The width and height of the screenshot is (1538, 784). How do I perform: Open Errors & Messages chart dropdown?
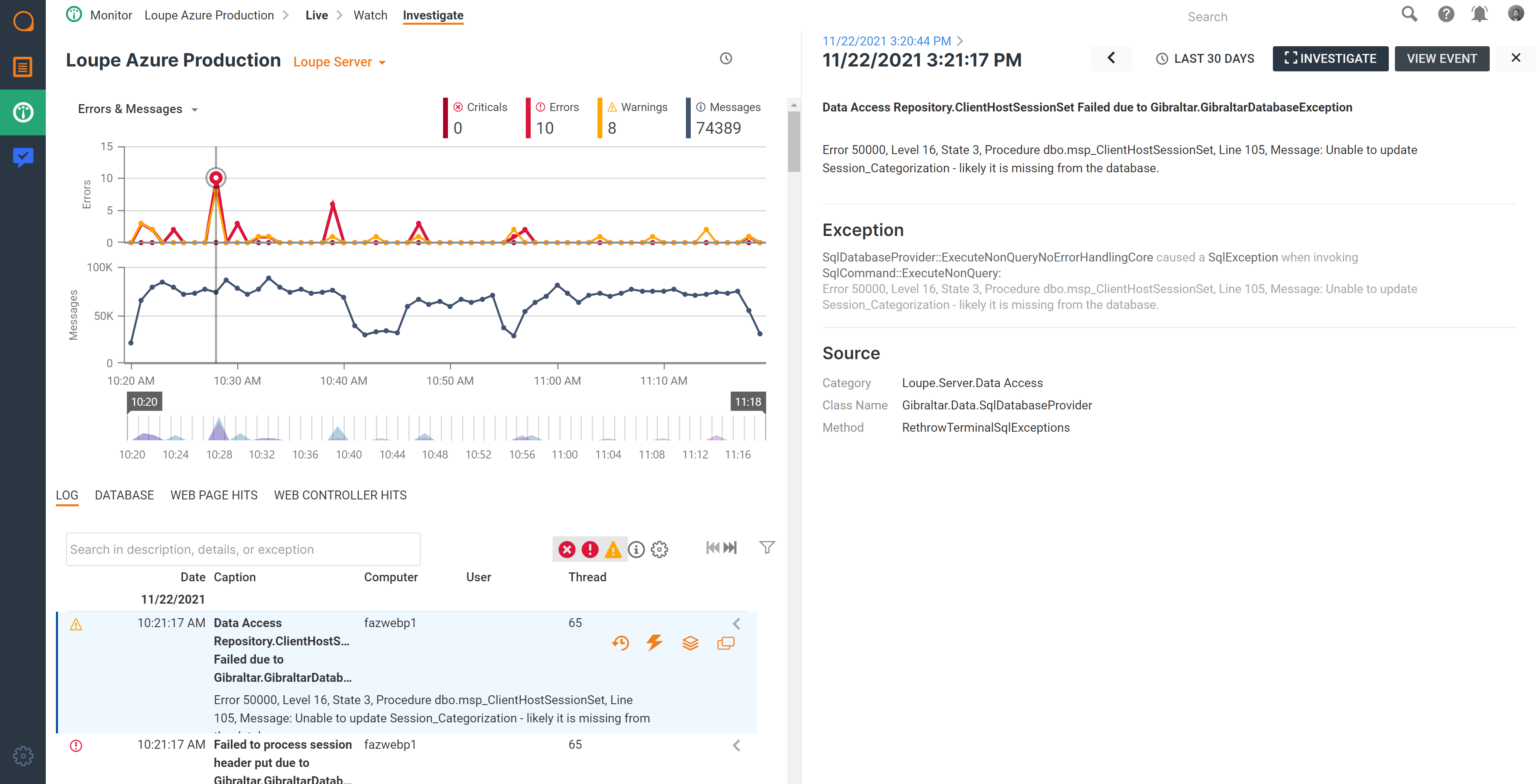click(138, 109)
